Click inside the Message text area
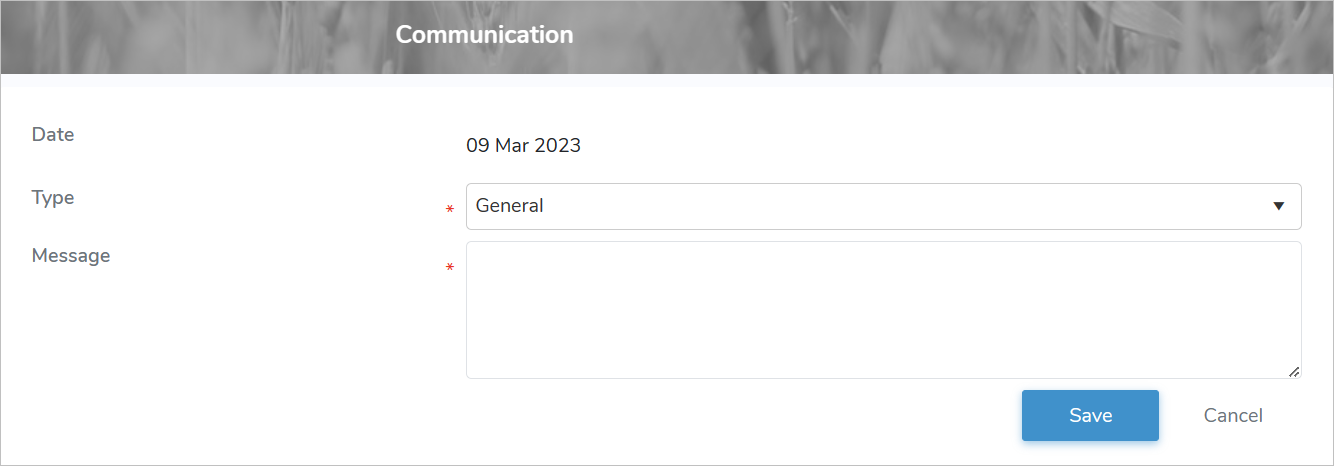1334x466 pixels. point(883,310)
